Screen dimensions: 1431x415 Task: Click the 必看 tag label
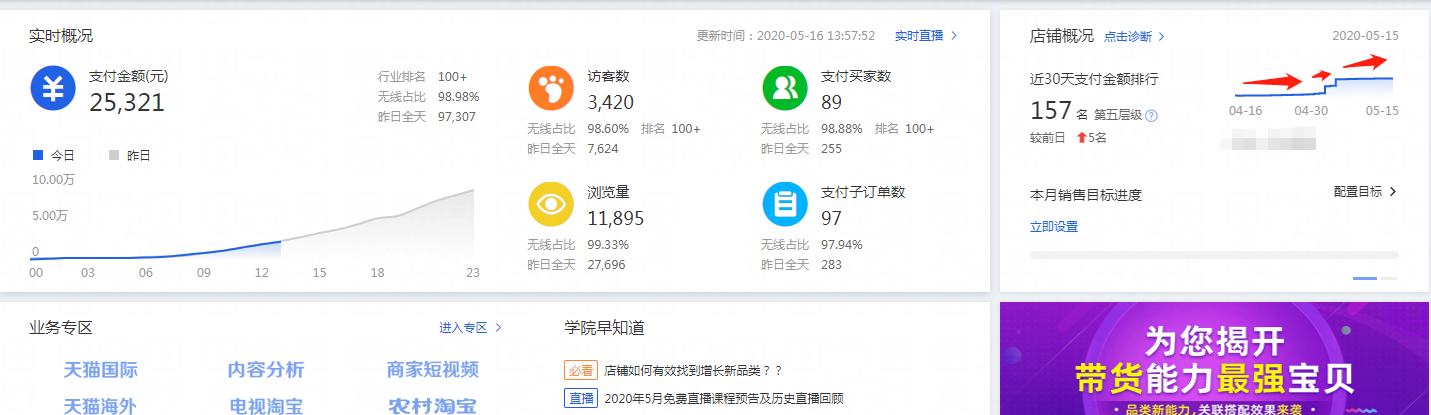(580, 370)
